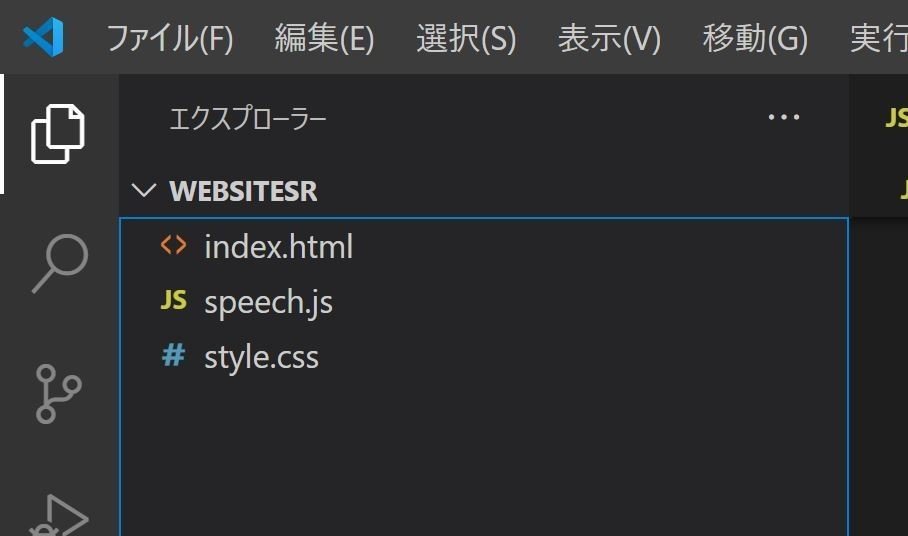Open Explorer's more actions (…) menu
This screenshot has width=908, height=536.
783,118
